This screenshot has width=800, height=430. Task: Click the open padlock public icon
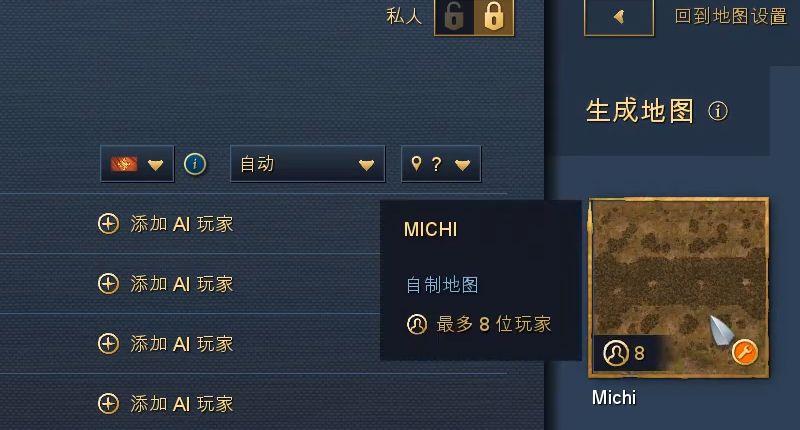[454, 17]
